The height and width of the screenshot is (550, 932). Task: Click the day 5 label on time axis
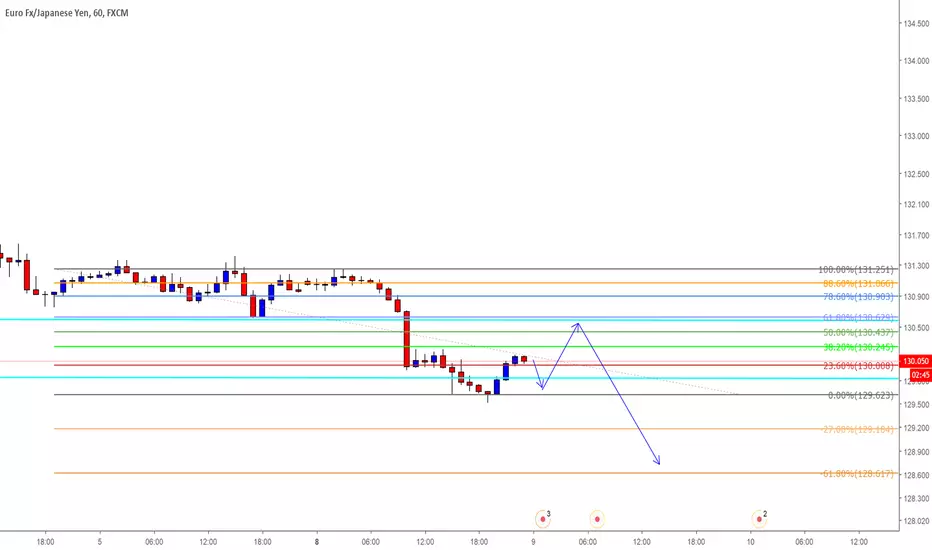pos(100,542)
